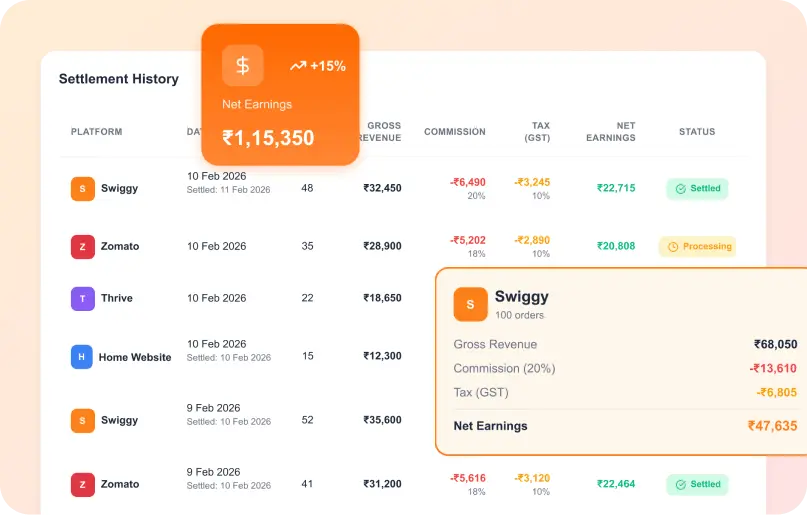This screenshot has width=807, height=515.
Task: Click the large Swiggy icon in the 100 orders card
Action: click(x=470, y=304)
